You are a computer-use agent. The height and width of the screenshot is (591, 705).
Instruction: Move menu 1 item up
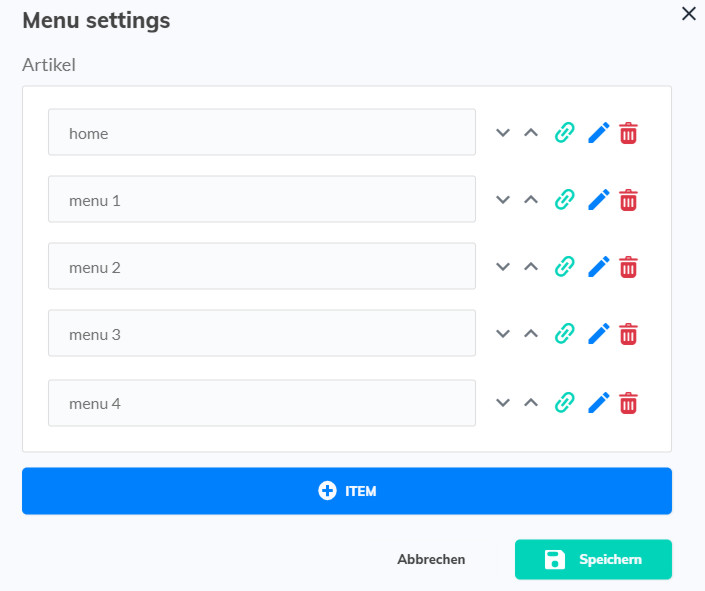click(531, 200)
